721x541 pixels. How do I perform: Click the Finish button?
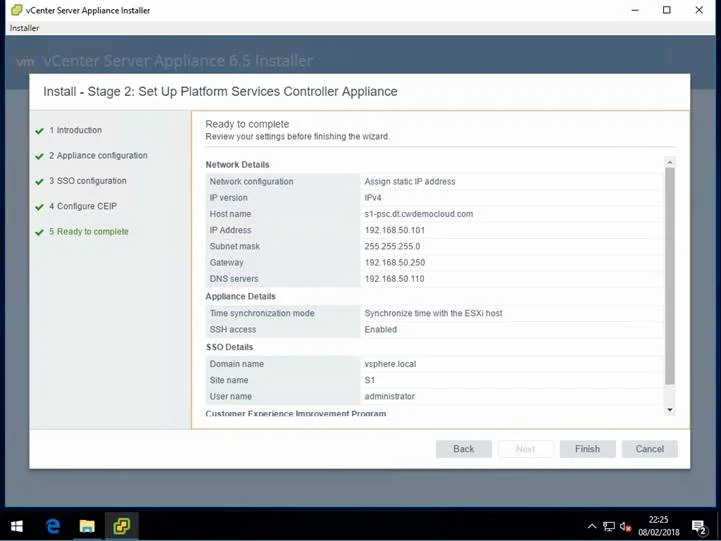point(587,449)
